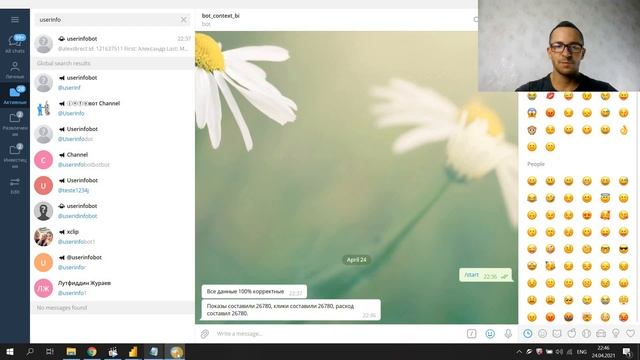Viewport: 640px width, 360px height.
Task: Select the Symbols heart emoji category tab
Action: (631, 334)
